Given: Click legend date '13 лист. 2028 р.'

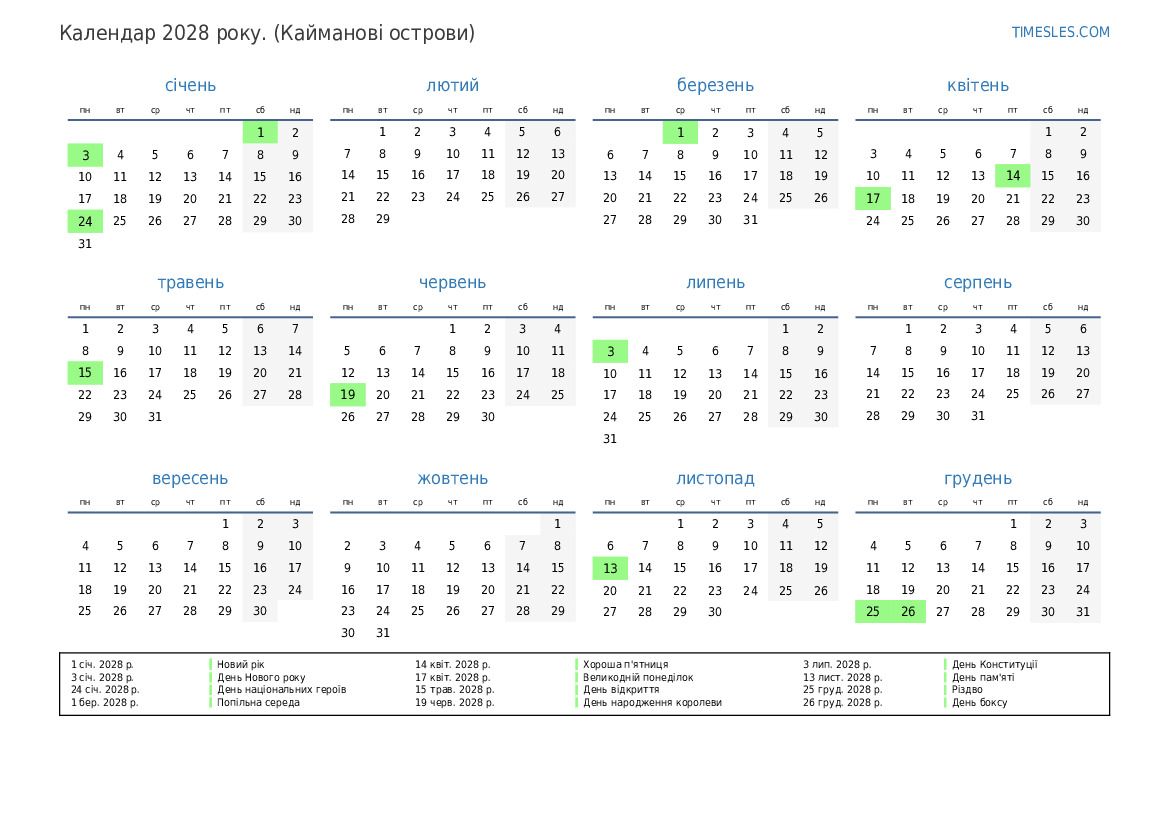Looking at the screenshot, I should pyautogui.click(x=842, y=678).
